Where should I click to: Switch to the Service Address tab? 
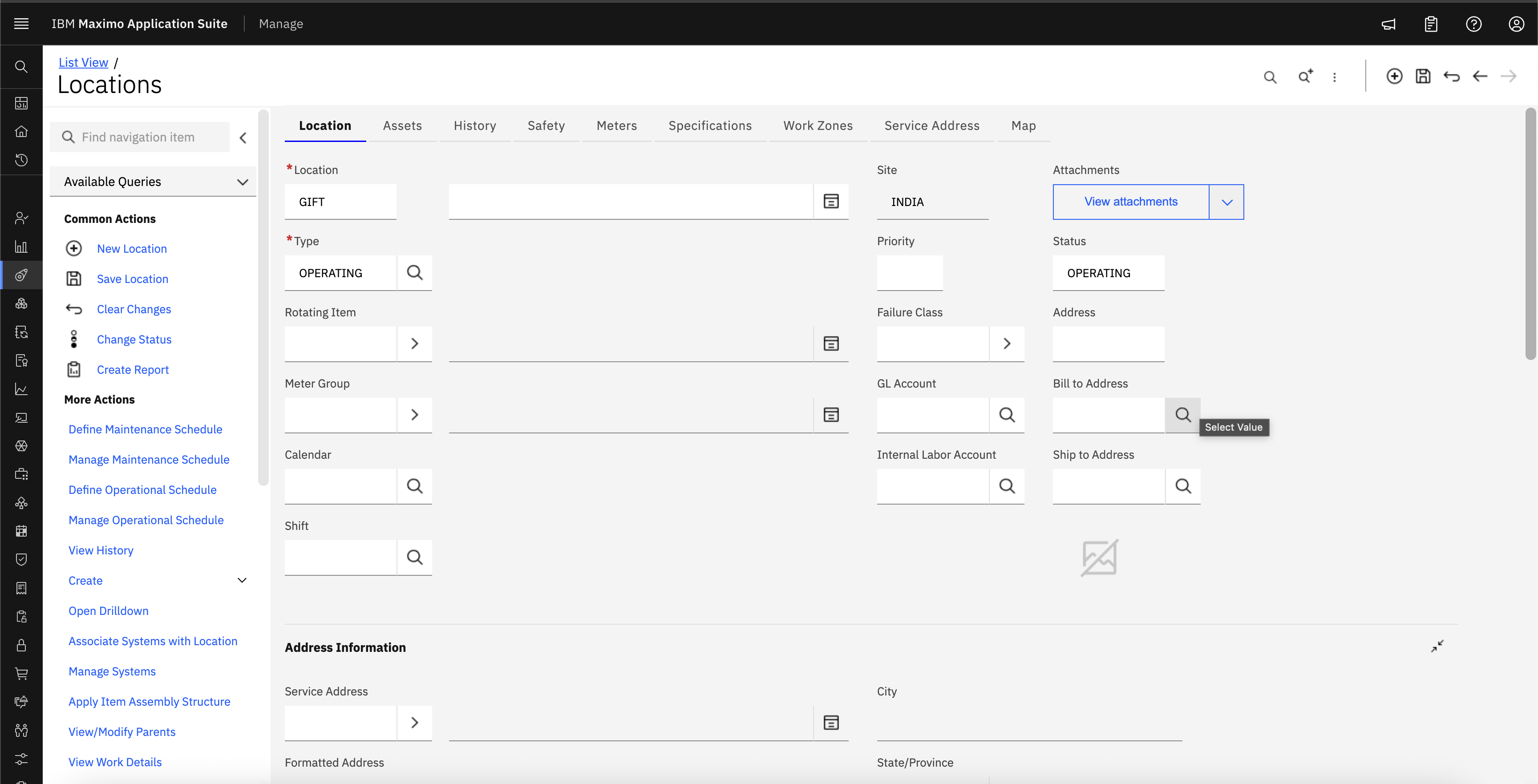tap(932, 125)
